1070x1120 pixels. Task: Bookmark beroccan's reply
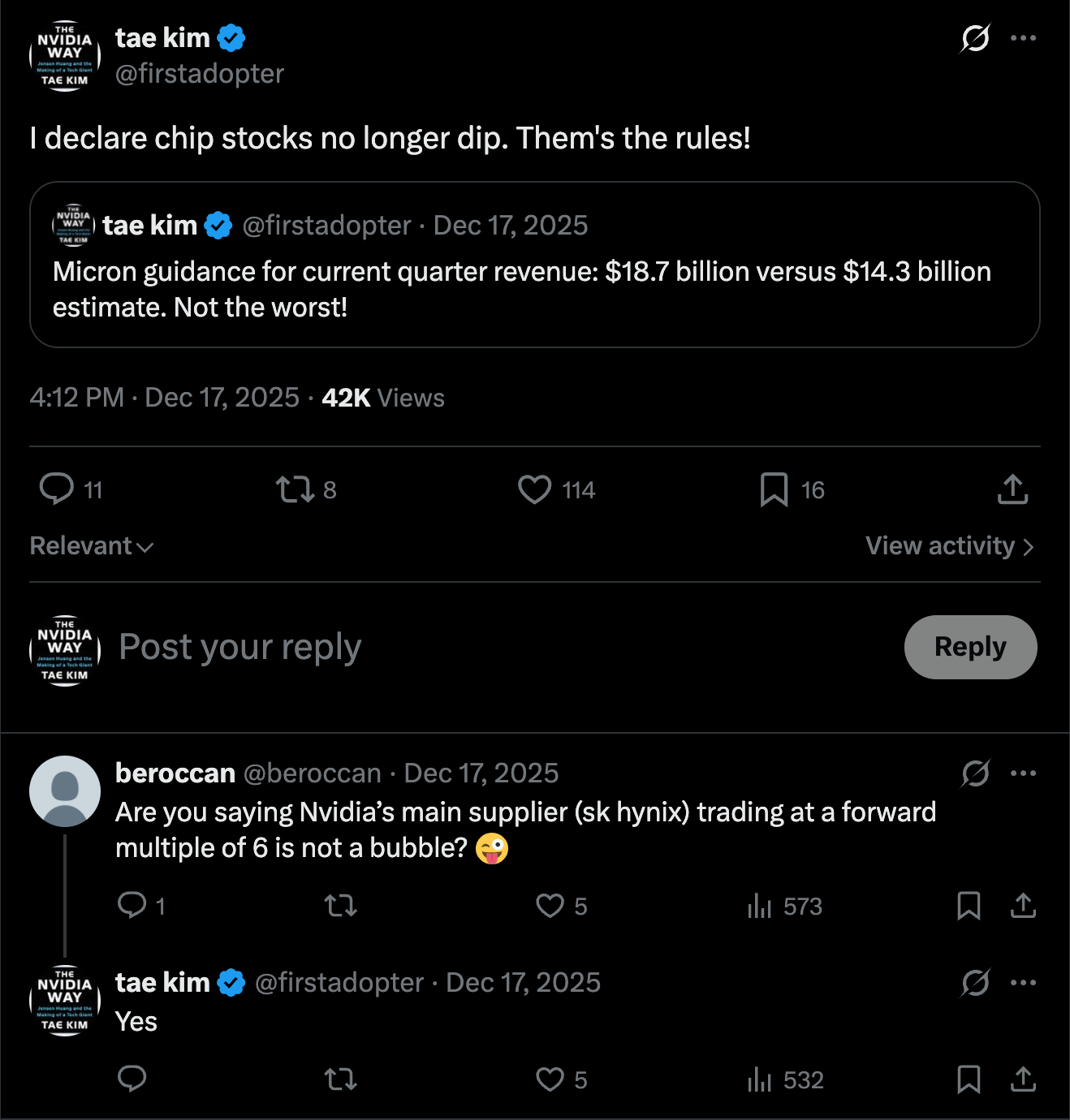tap(969, 906)
